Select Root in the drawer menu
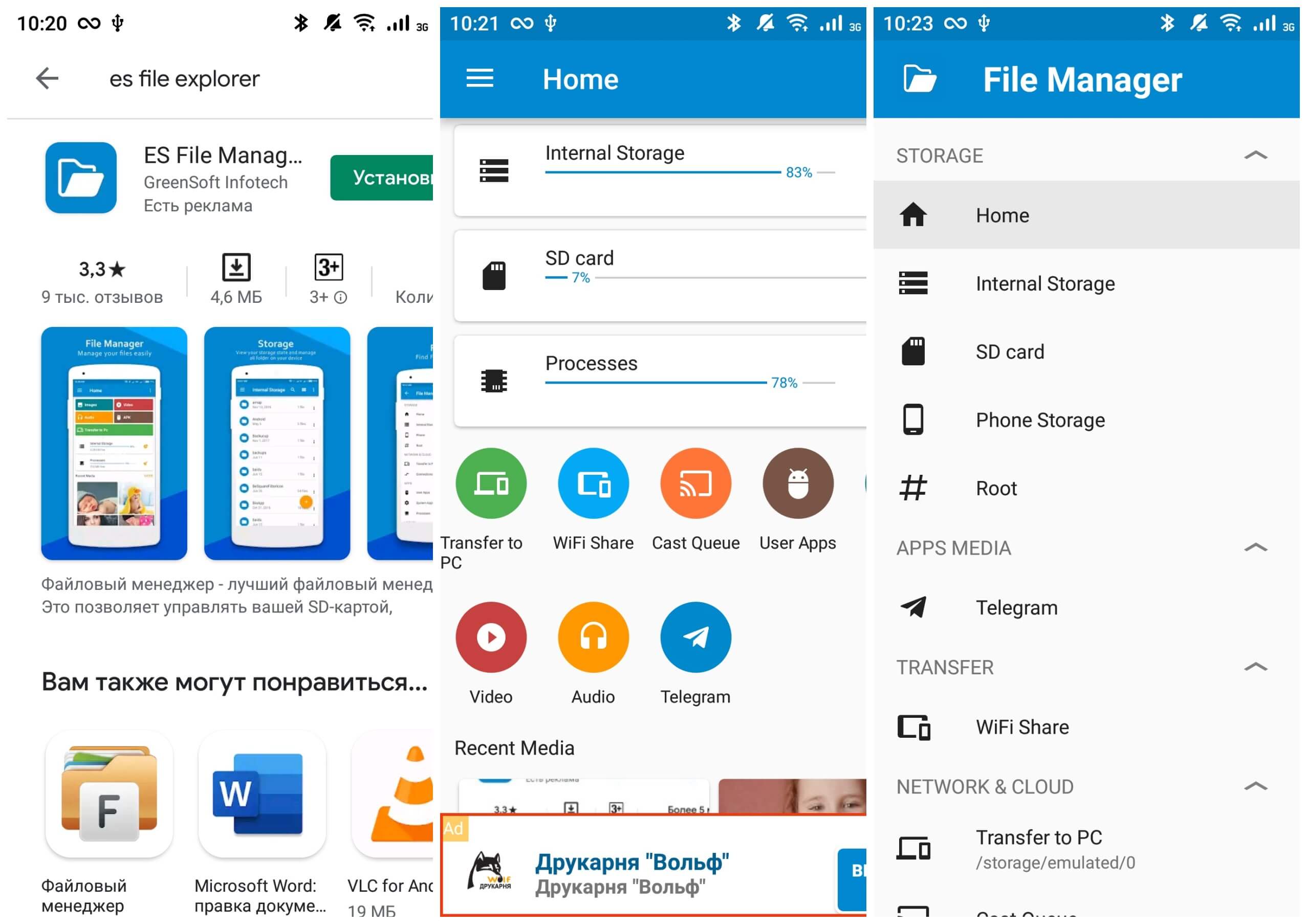Screen dimensions: 1307x924 (1086, 488)
